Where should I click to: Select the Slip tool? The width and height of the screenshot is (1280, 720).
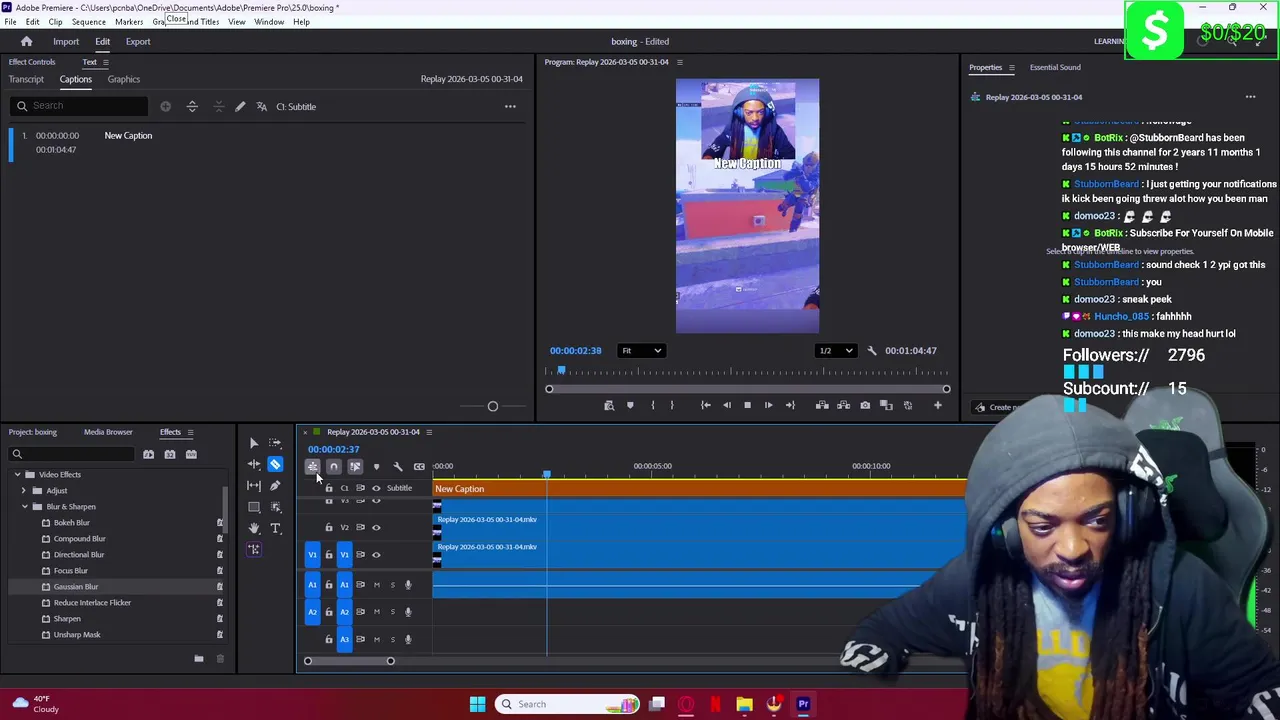point(254,485)
